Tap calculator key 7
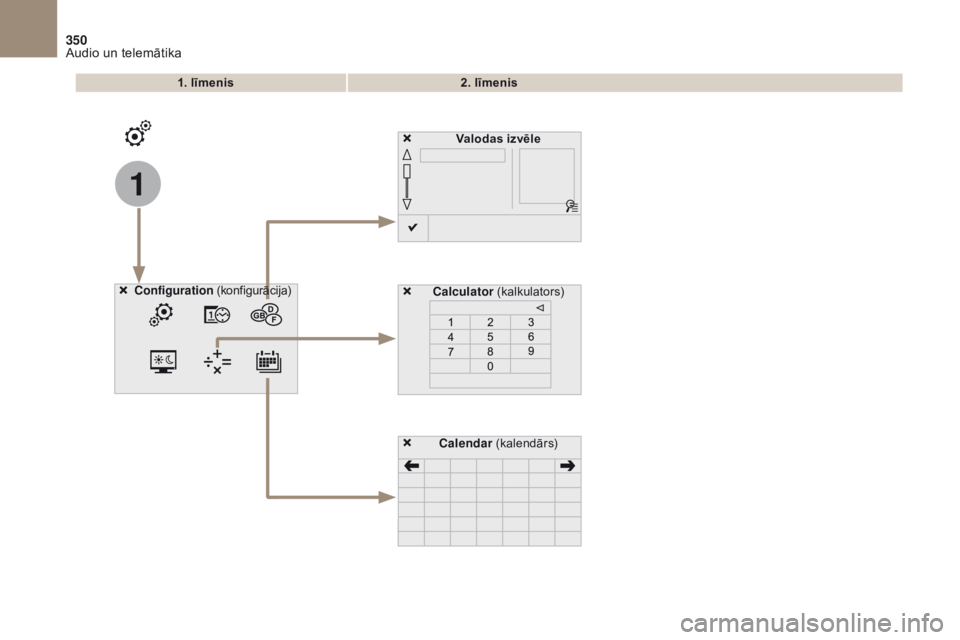 click(x=450, y=352)
